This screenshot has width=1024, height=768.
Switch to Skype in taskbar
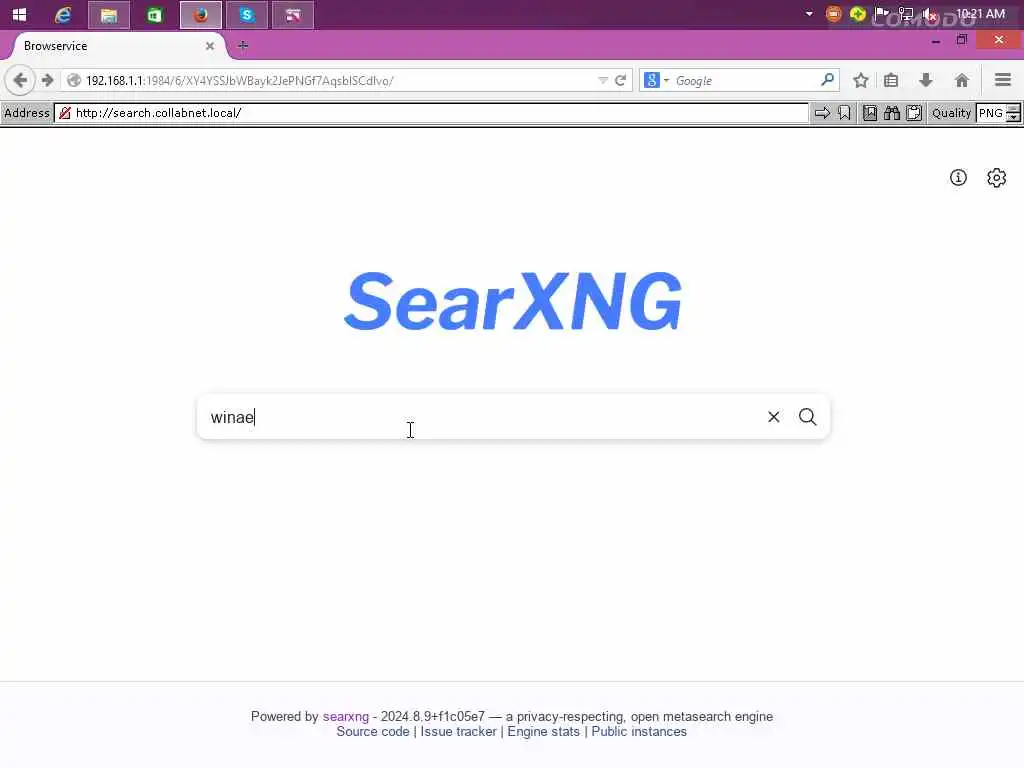247,14
